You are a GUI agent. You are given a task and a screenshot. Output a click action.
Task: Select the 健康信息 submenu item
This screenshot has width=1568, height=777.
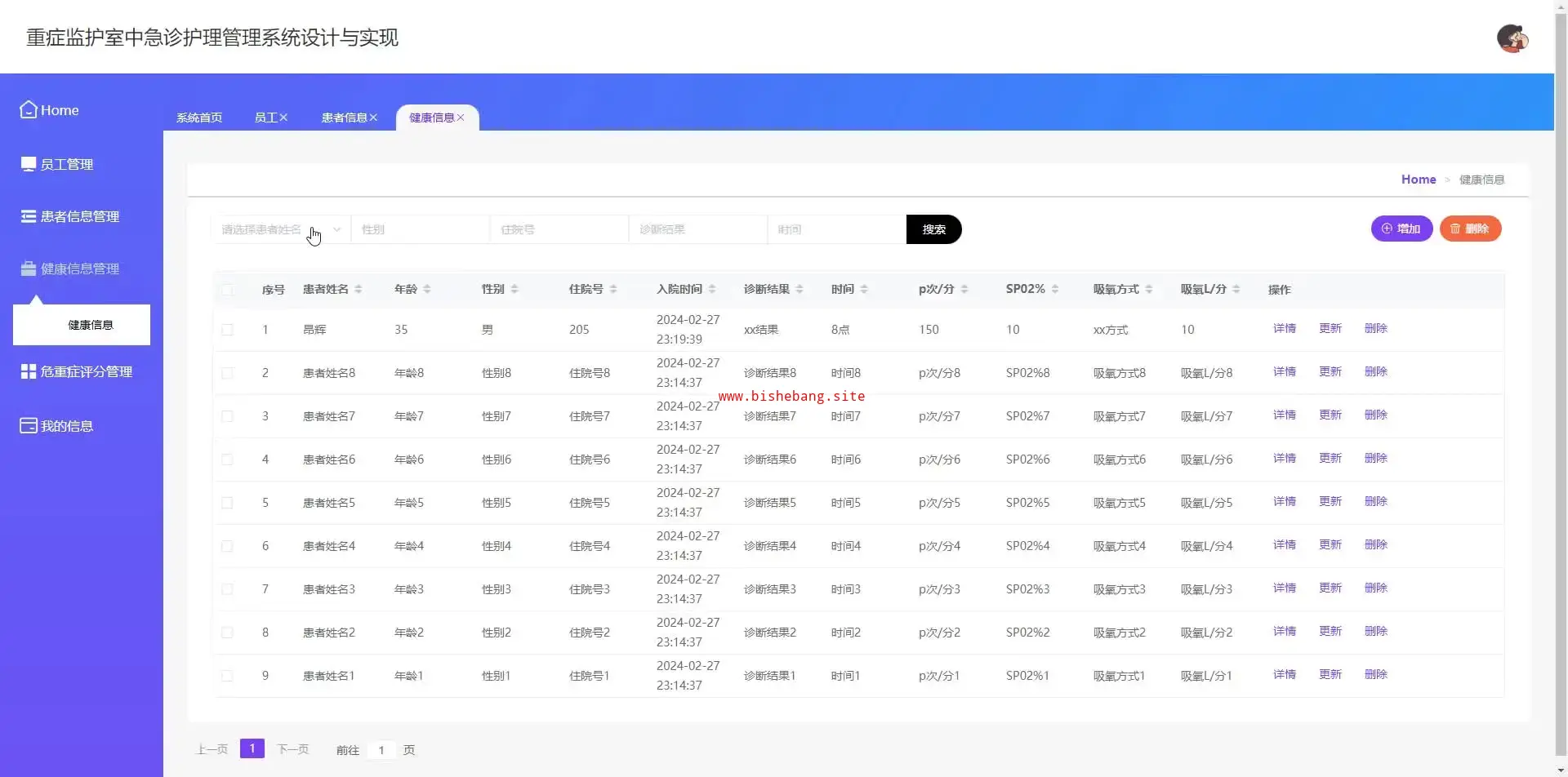pos(90,325)
